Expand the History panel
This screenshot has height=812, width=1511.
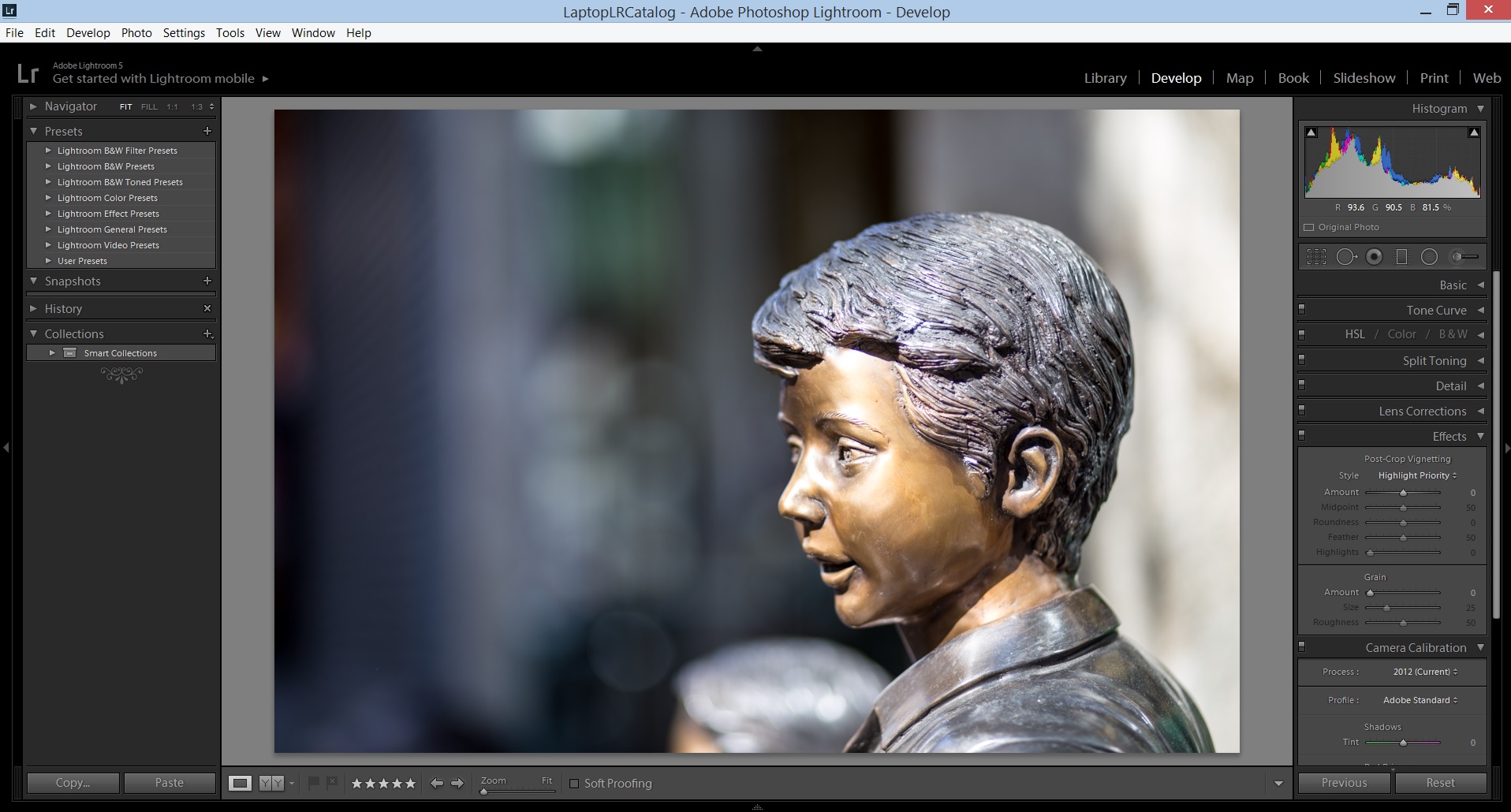click(33, 308)
